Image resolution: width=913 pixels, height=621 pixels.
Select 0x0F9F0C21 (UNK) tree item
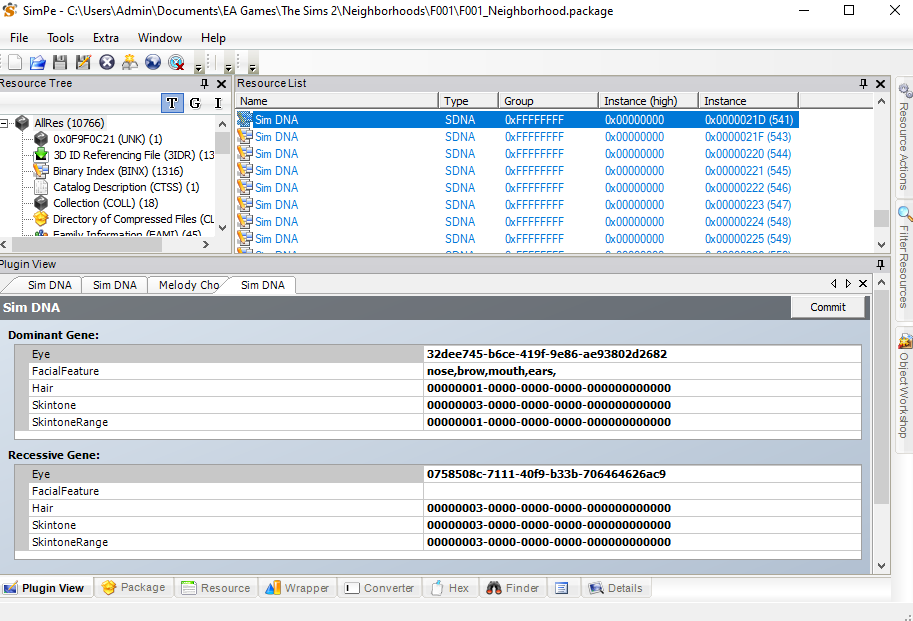(107, 139)
